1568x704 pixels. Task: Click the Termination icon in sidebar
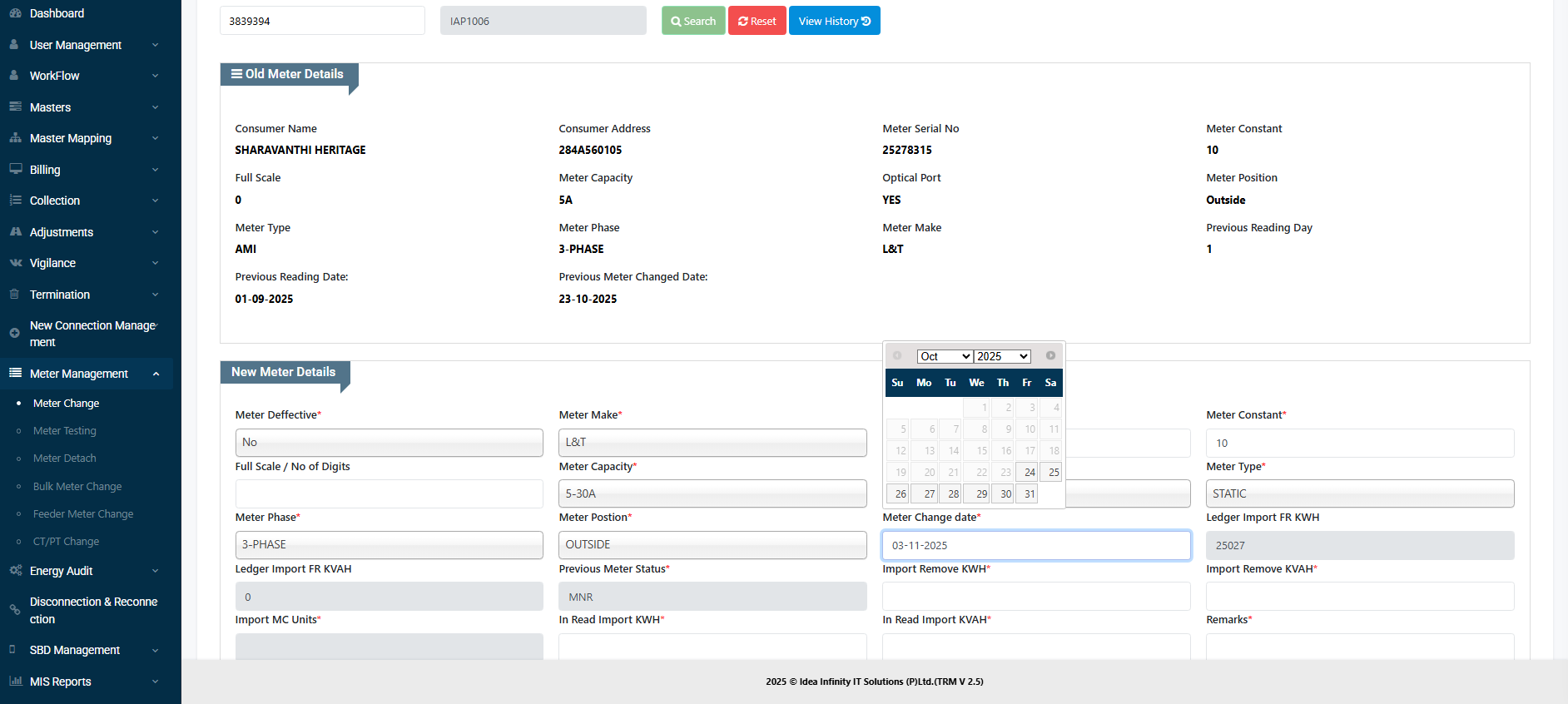point(15,295)
